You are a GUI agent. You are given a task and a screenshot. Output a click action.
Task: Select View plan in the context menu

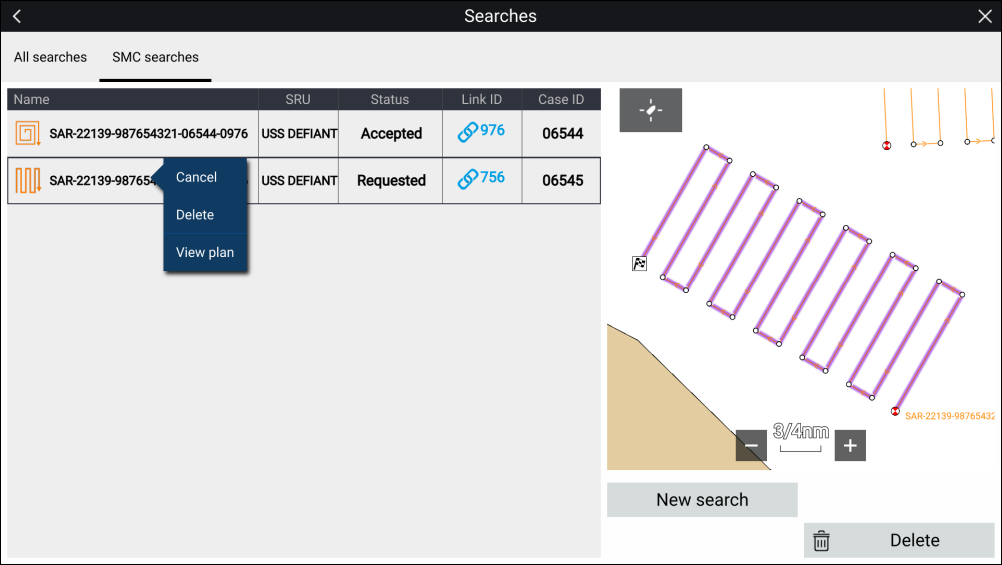pyautogui.click(x=205, y=253)
